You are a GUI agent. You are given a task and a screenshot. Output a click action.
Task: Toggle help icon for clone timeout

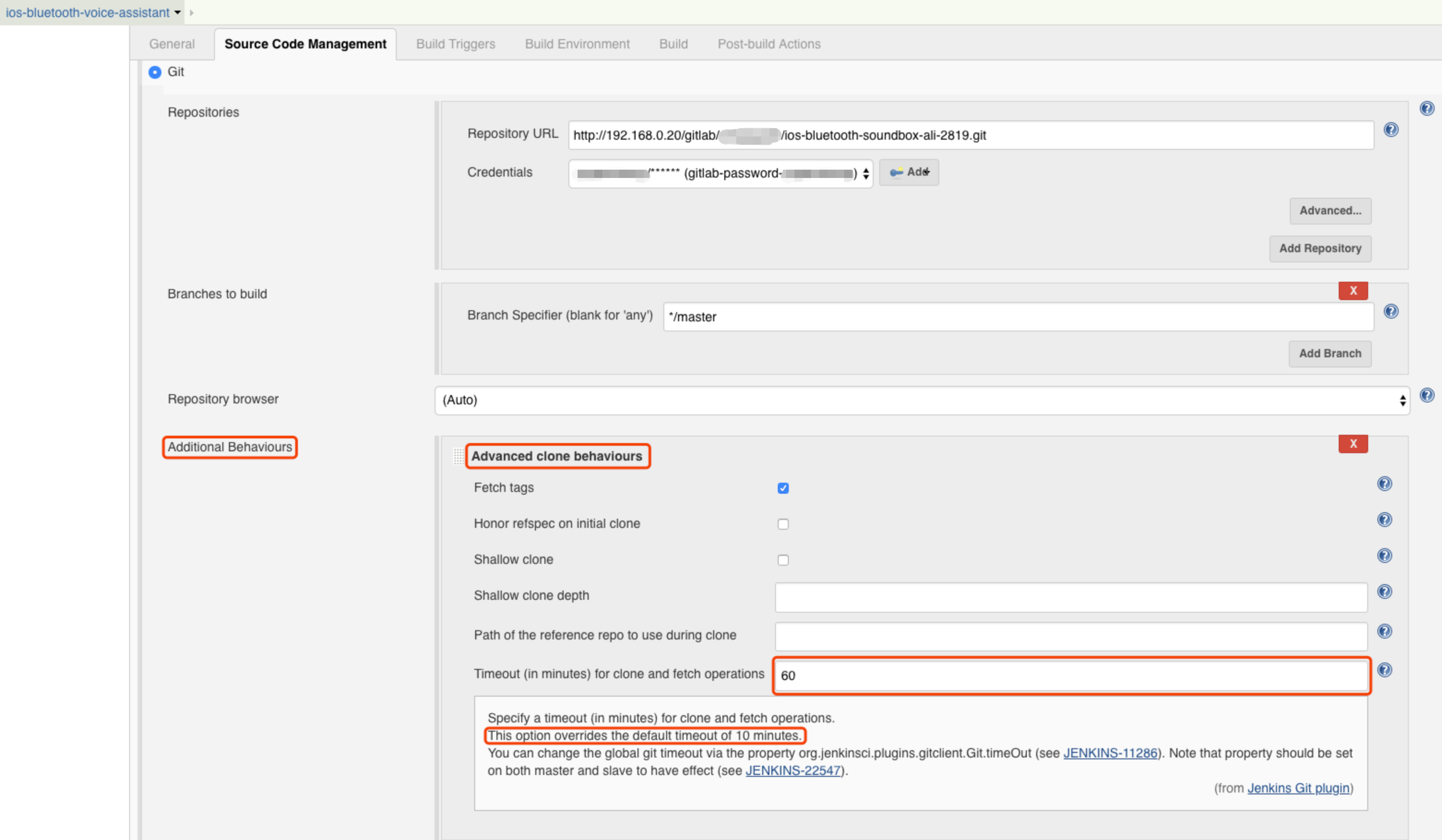[1384, 670]
